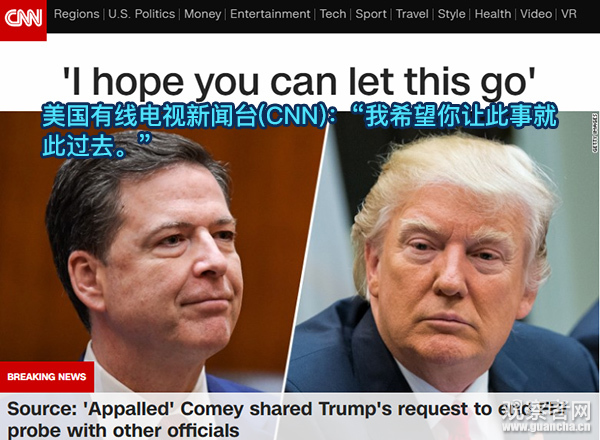
Task: Click the 'I hope you can let this go' headline
Action: [x=299, y=82]
